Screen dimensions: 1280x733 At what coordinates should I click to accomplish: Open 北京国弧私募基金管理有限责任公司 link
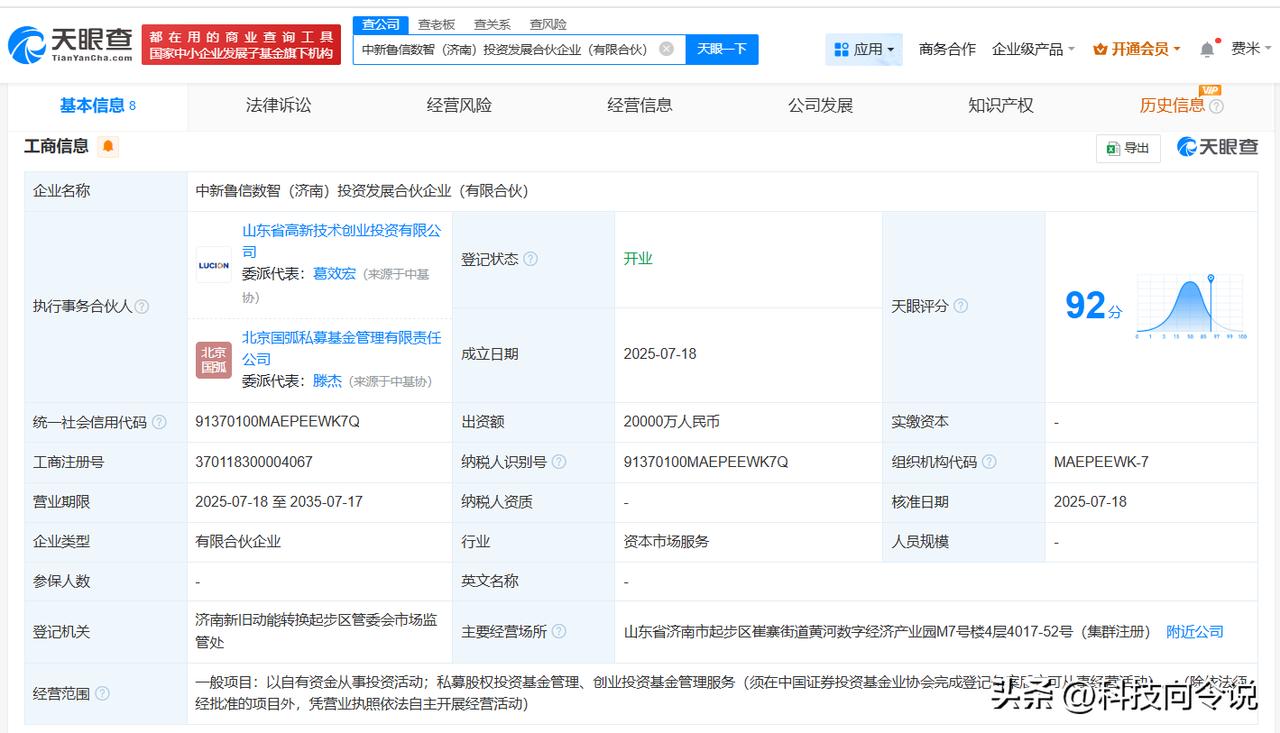[x=341, y=348]
